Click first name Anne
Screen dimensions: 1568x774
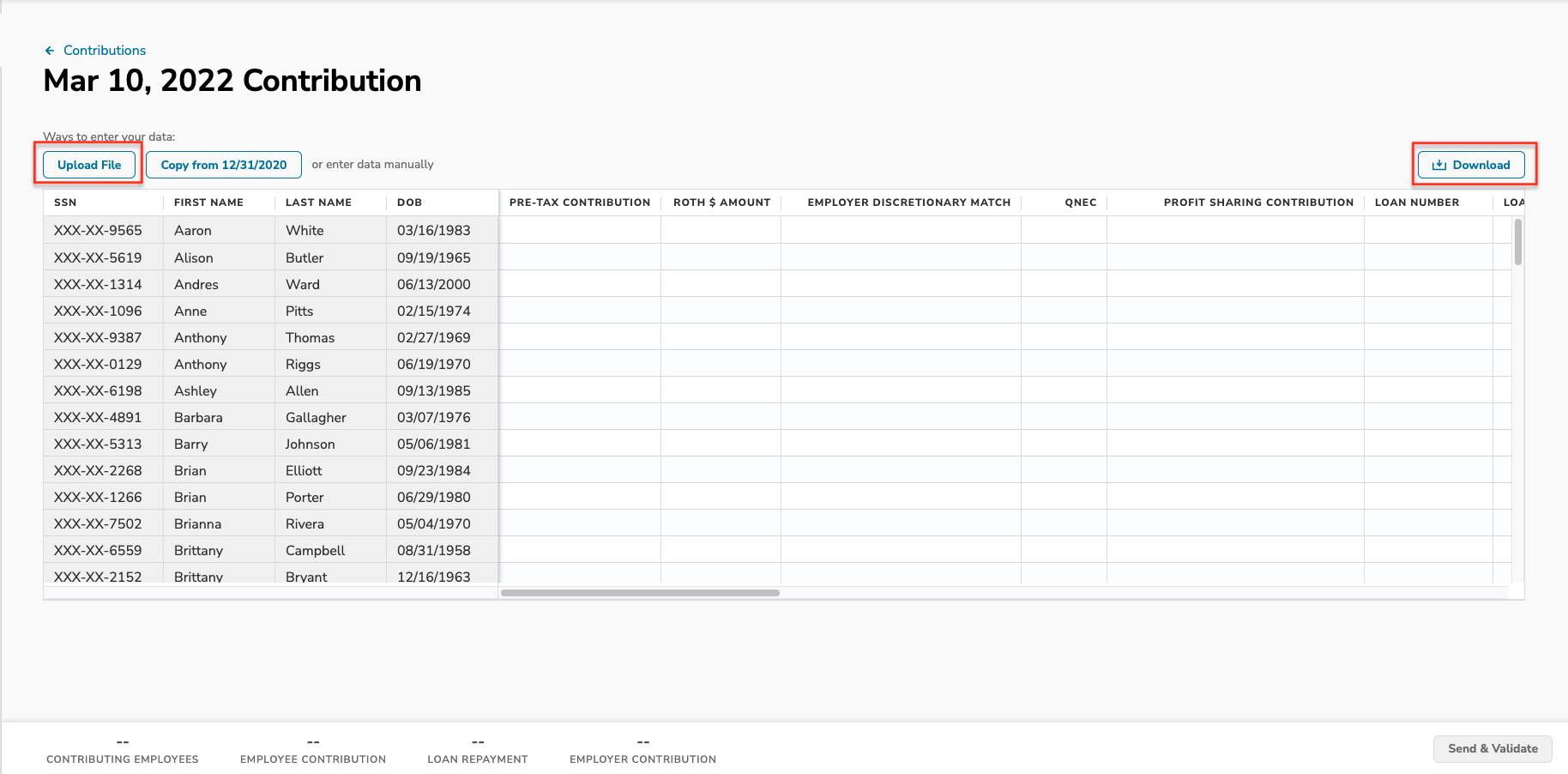coord(190,311)
